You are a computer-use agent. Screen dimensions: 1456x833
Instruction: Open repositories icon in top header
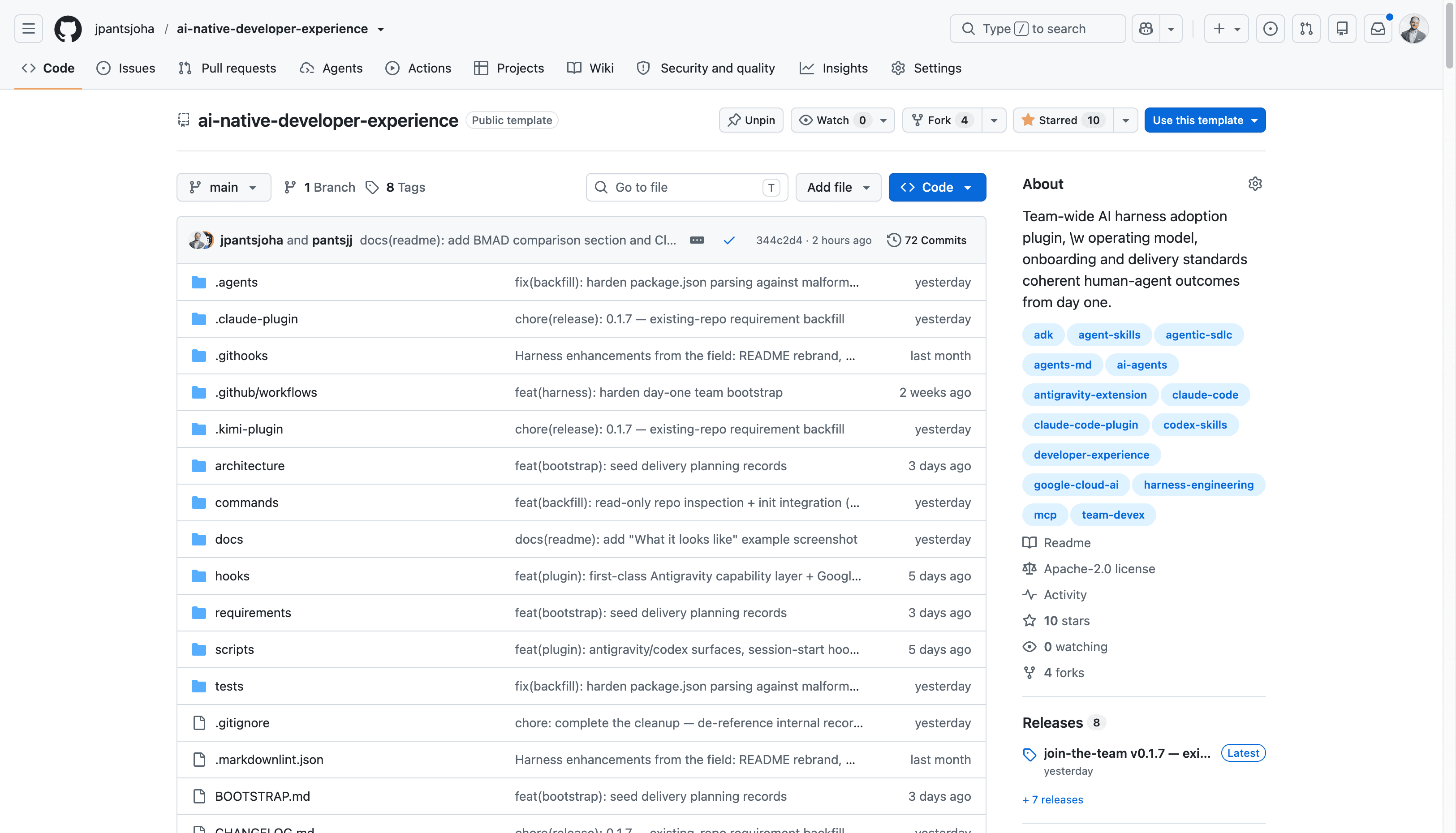coord(1342,29)
